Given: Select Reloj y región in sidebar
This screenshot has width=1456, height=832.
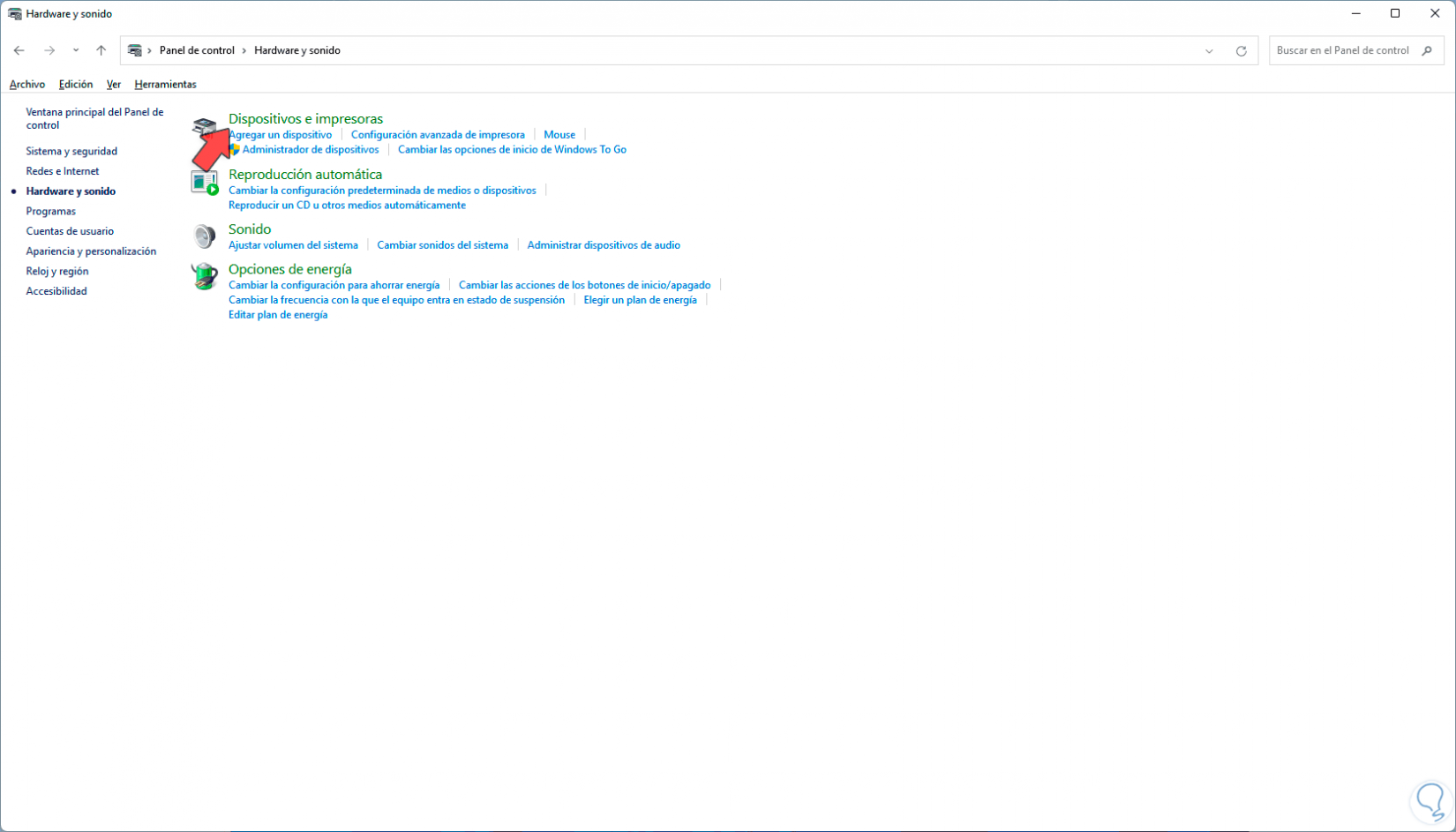Looking at the screenshot, I should pos(57,272).
